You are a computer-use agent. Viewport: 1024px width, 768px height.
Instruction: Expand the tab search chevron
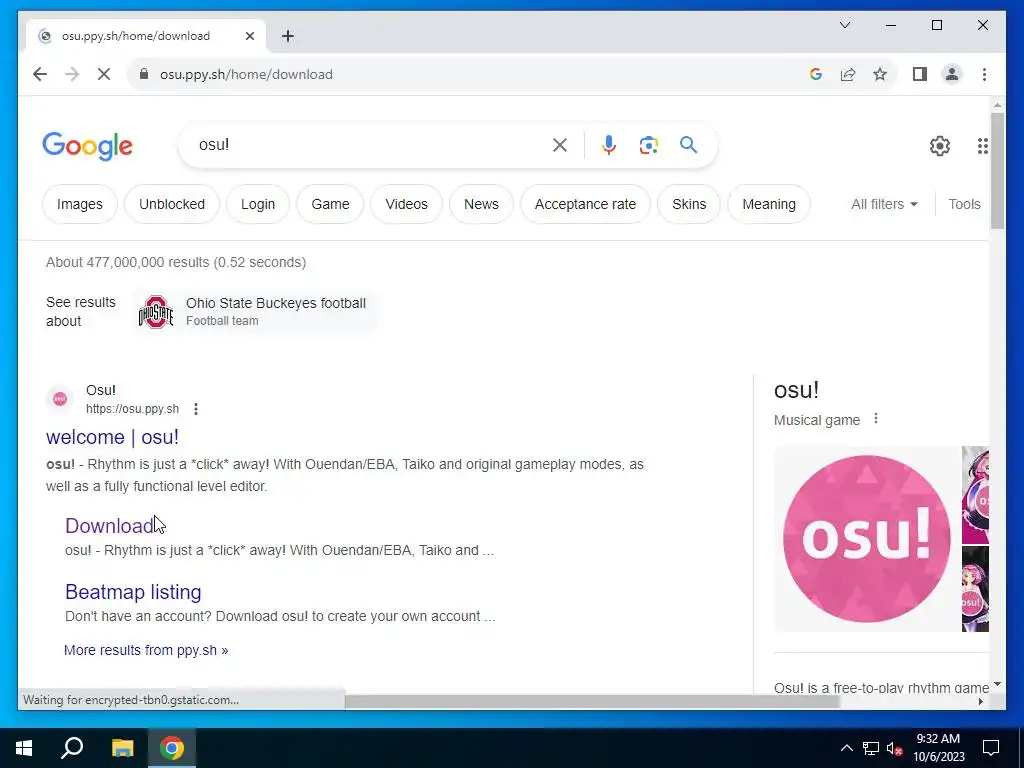point(845,25)
